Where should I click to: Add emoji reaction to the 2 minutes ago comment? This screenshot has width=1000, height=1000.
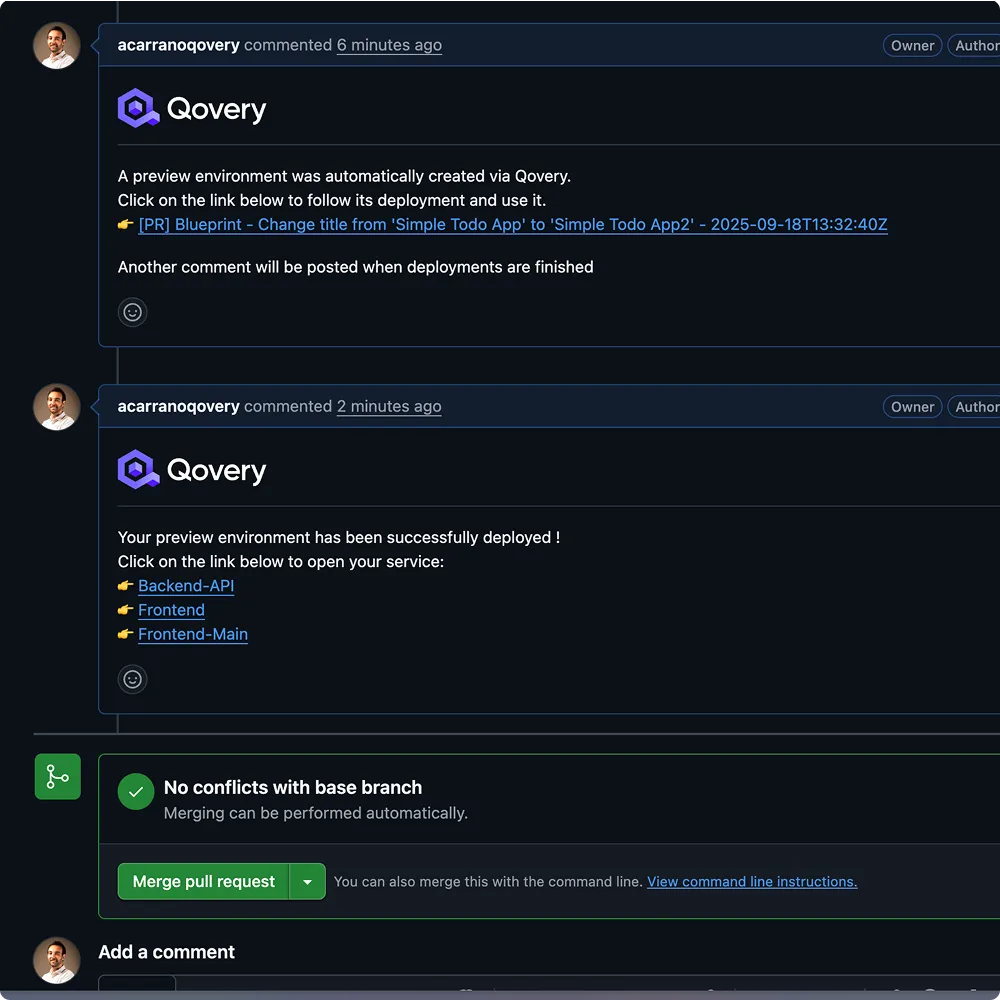(133, 679)
